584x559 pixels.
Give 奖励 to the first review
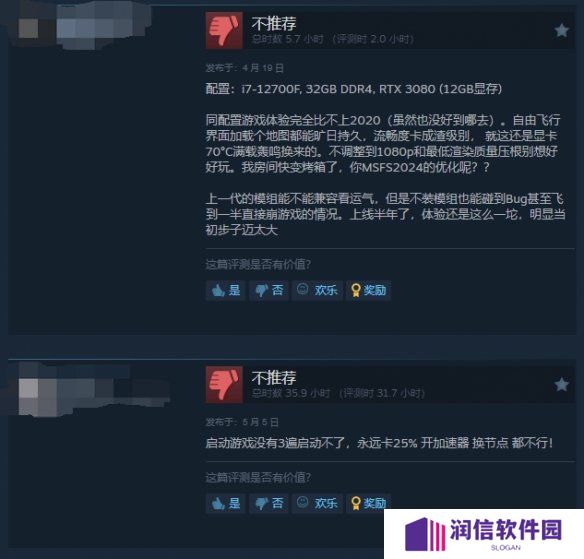tap(368, 290)
